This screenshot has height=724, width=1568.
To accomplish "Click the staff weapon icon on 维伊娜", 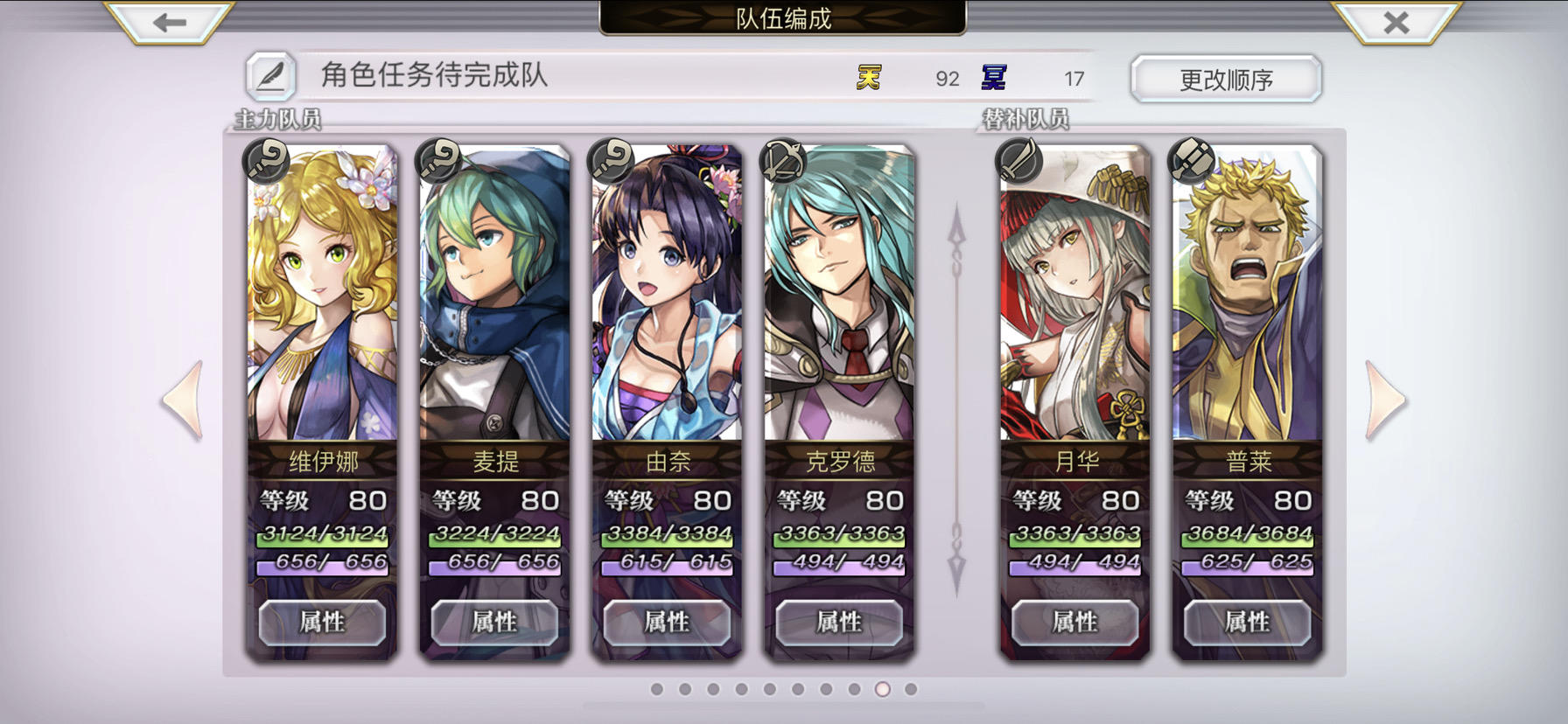I will point(266,160).
